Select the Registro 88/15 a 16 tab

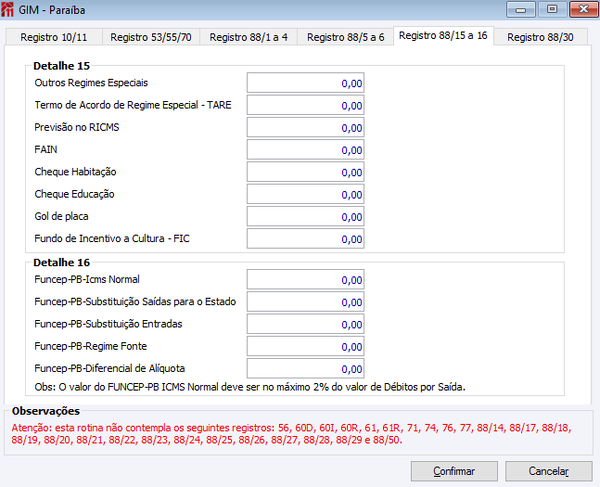coord(443,36)
